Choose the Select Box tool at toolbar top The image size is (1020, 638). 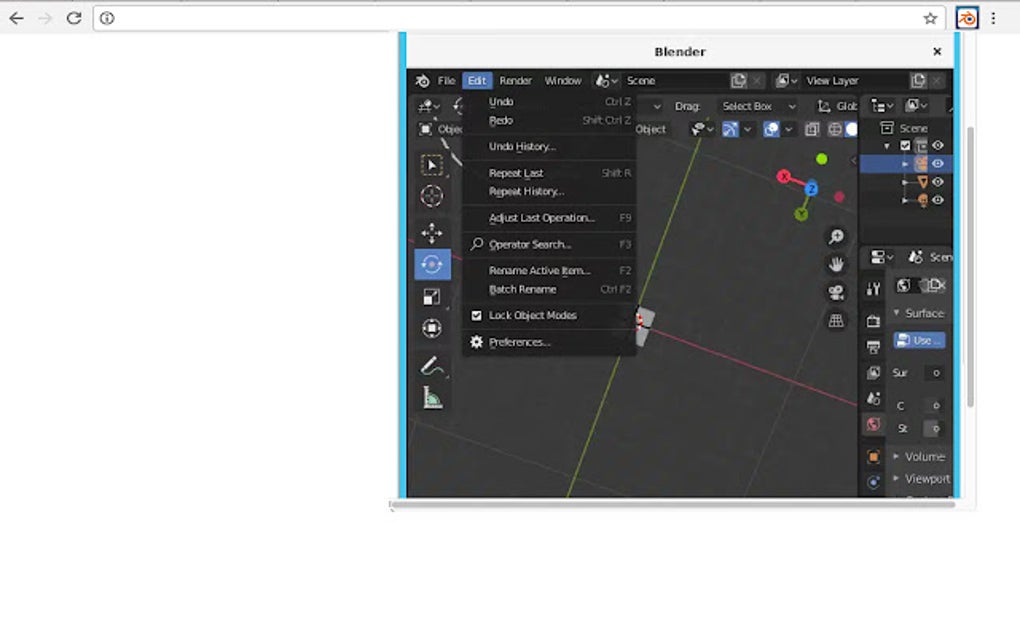coord(433,164)
